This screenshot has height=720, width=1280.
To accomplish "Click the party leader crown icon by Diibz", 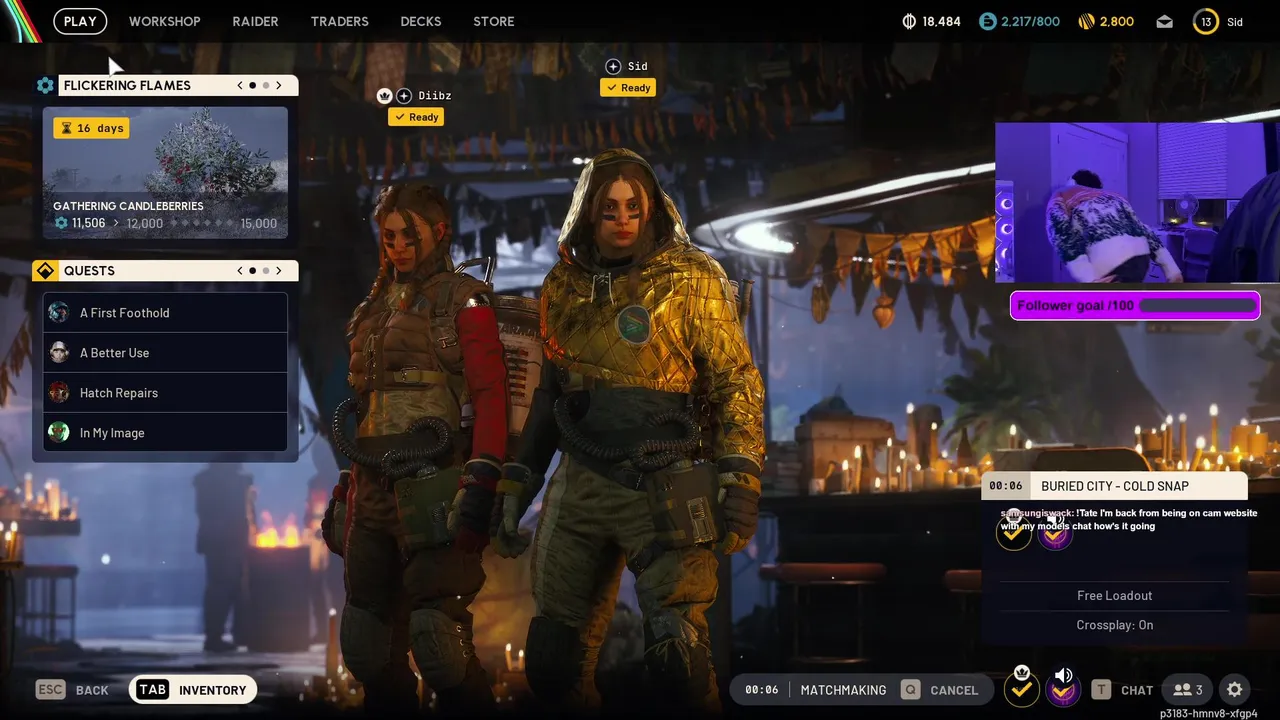I will click(384, 96).
